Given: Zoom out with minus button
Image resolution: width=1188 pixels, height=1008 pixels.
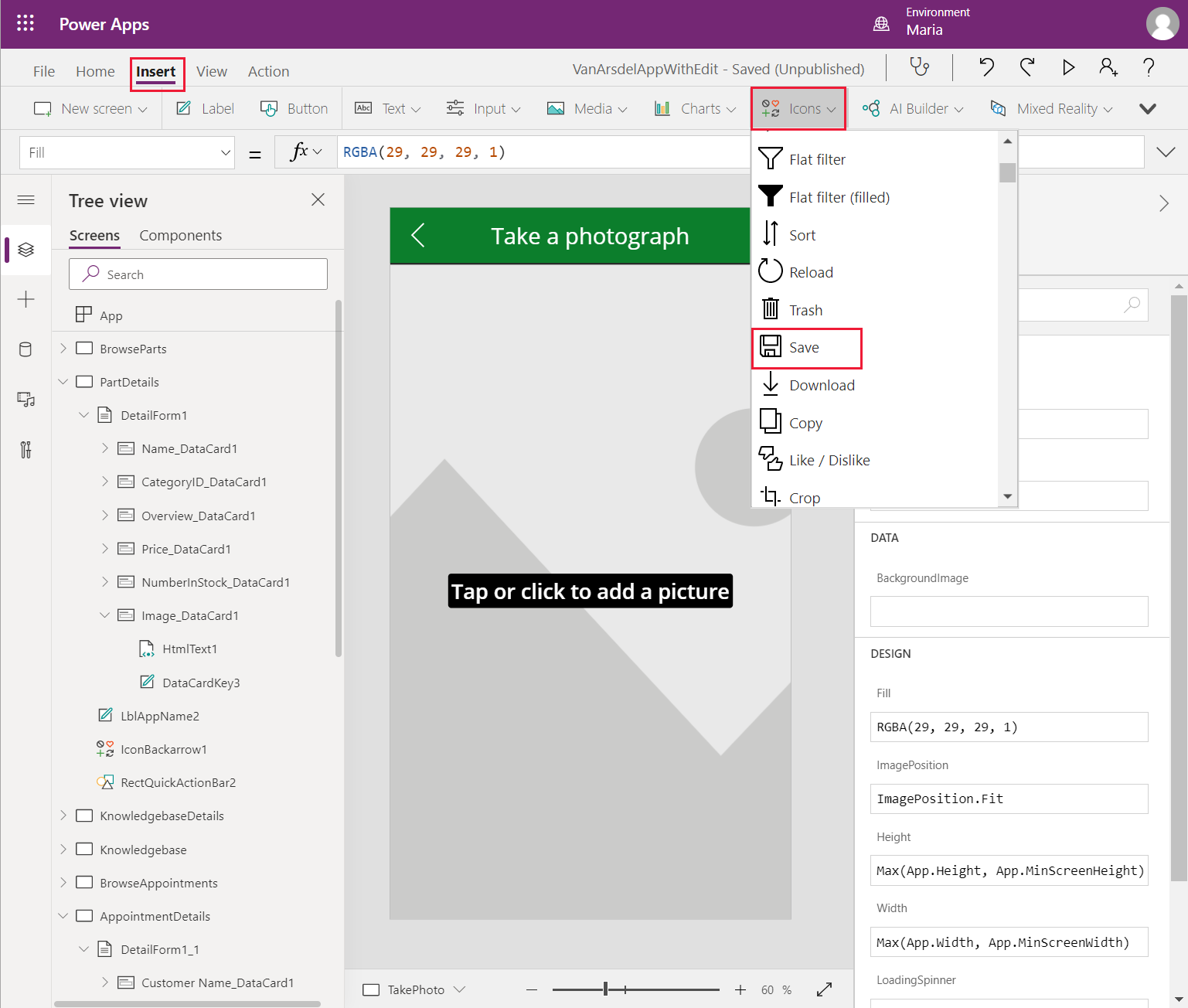Looking at the screenshot, I should pos(532,989).
